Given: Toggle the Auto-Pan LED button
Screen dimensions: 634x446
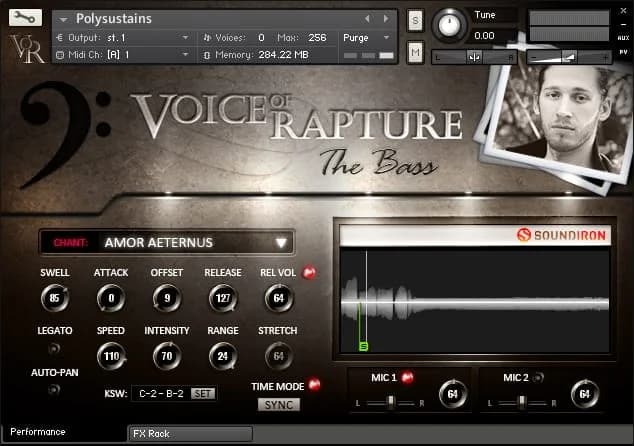Looking at the screenshot, I should pos(54,389).
